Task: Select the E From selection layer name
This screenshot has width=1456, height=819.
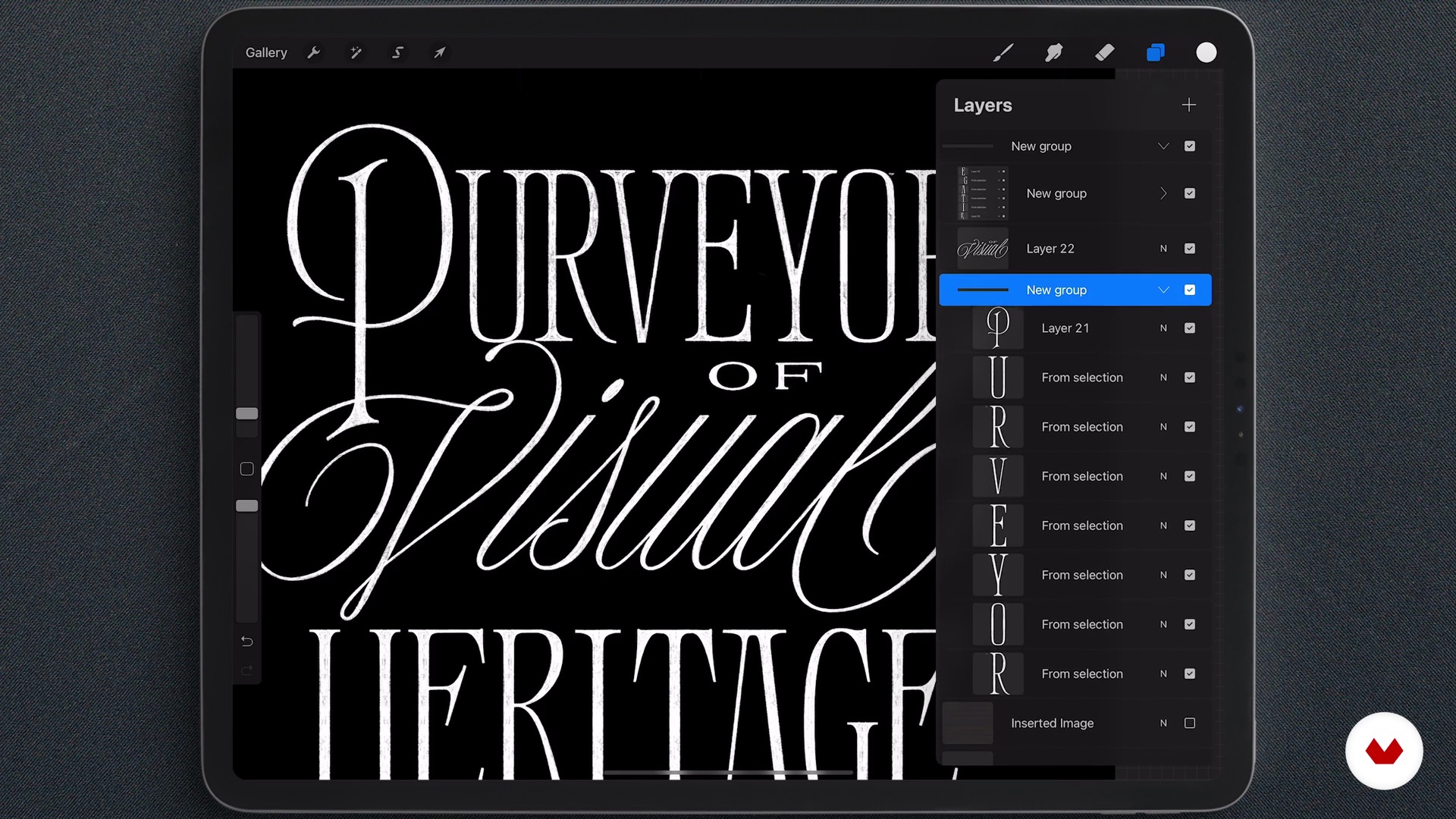Action: click(1082, 526)
